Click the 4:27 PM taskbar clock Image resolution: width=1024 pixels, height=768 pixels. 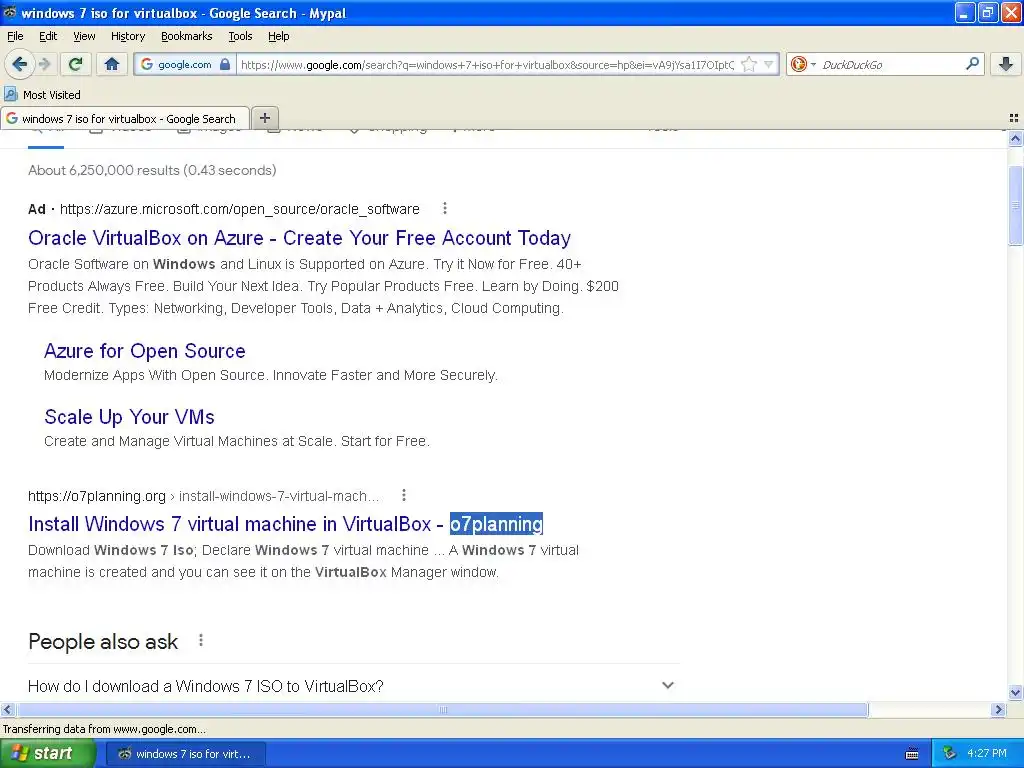click(986, 754)
